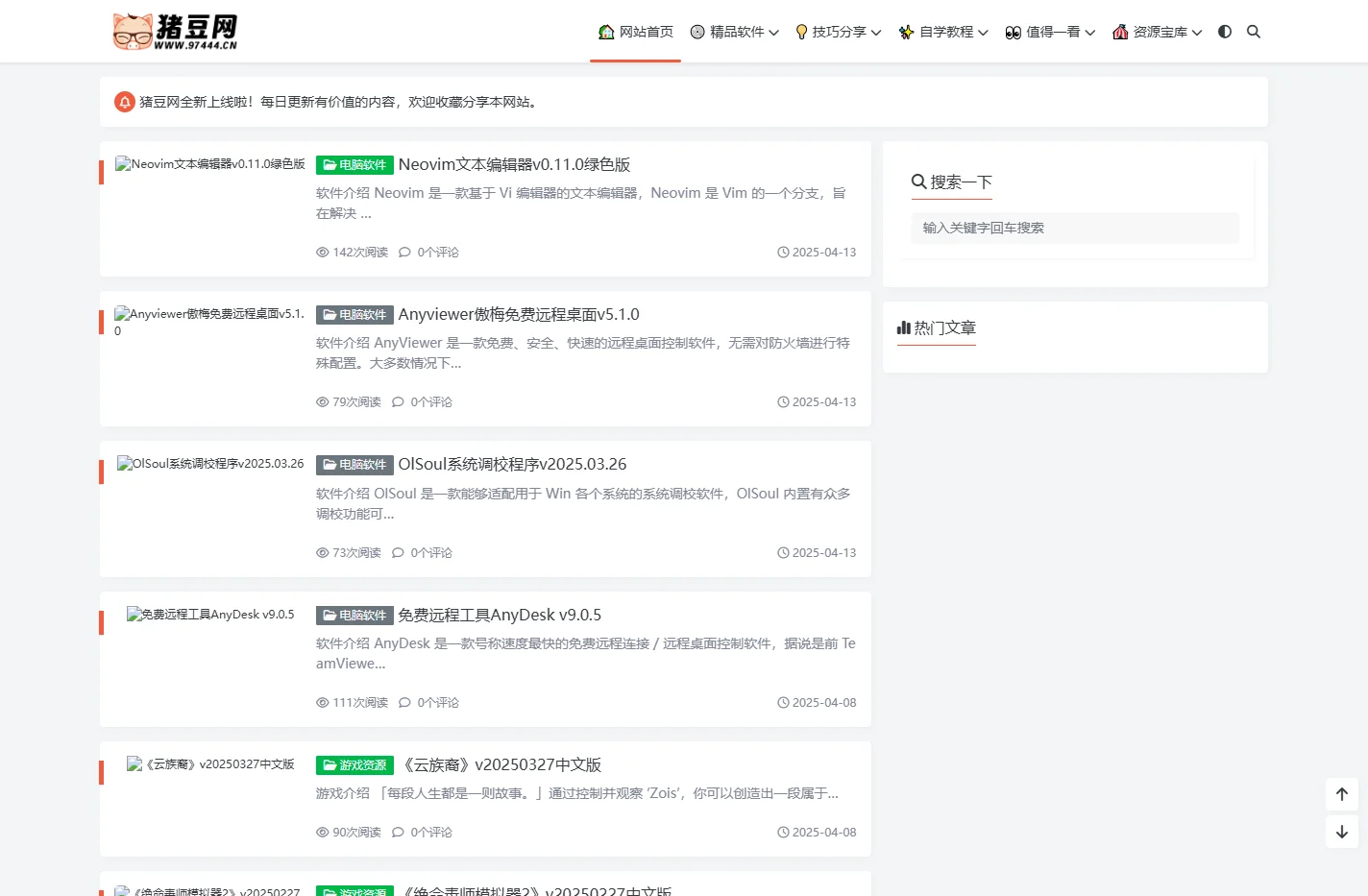Click scroll-to-bottom arrow button
This screenshot has height=896, width=1368.
(x=1342, y=832)
